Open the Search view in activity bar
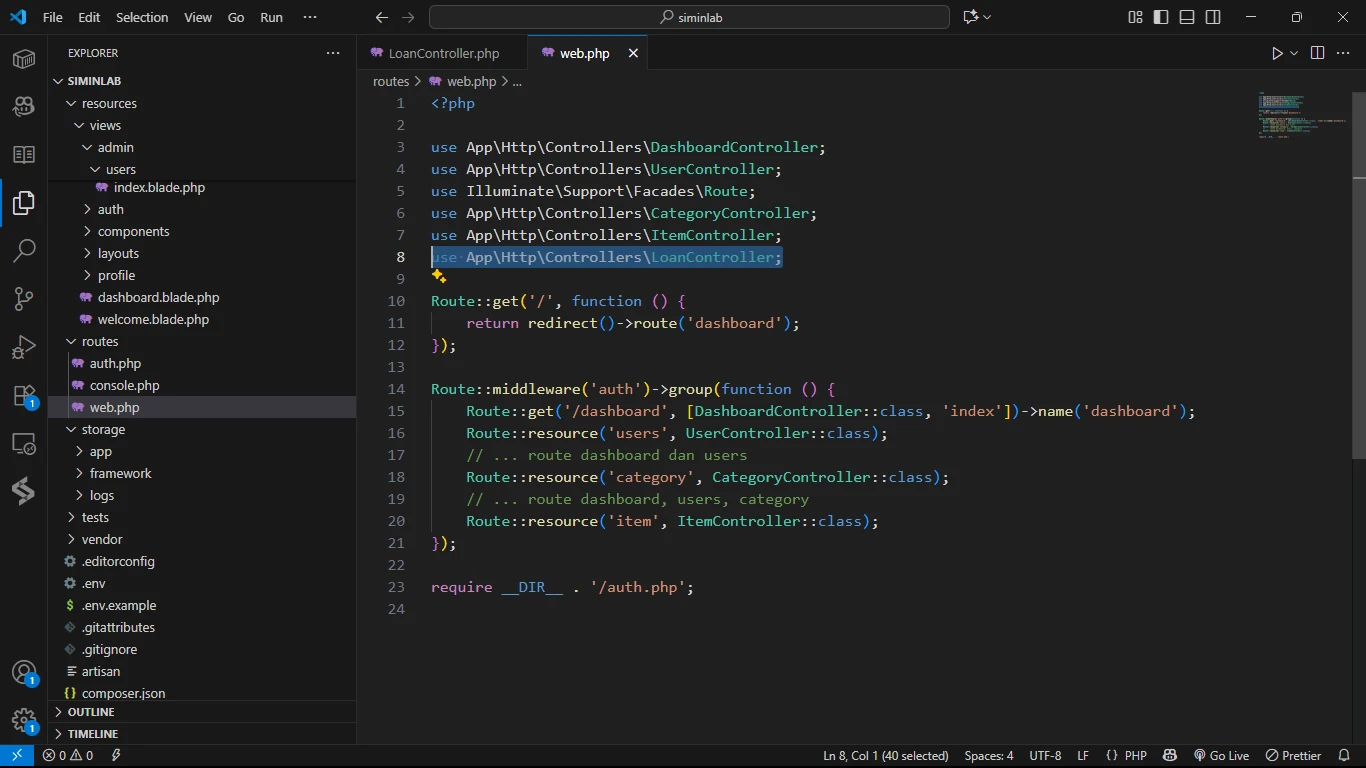1366x768 pixels. click(x=24, y=250)
